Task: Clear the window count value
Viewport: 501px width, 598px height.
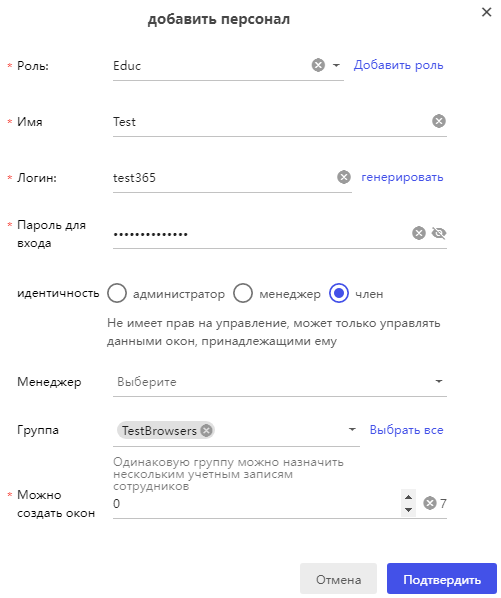Action: pyautogui.click(x=430, y=503)
